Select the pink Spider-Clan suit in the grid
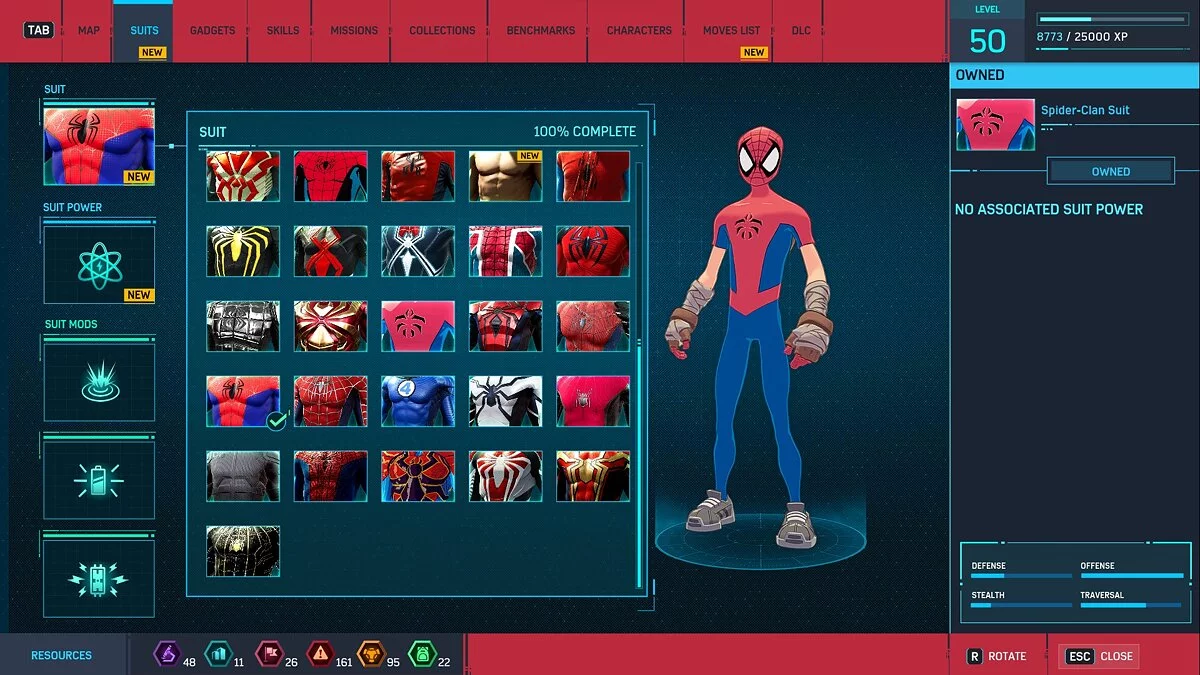1200x675 pixels. pyautogui.click(x=418, y=326)
